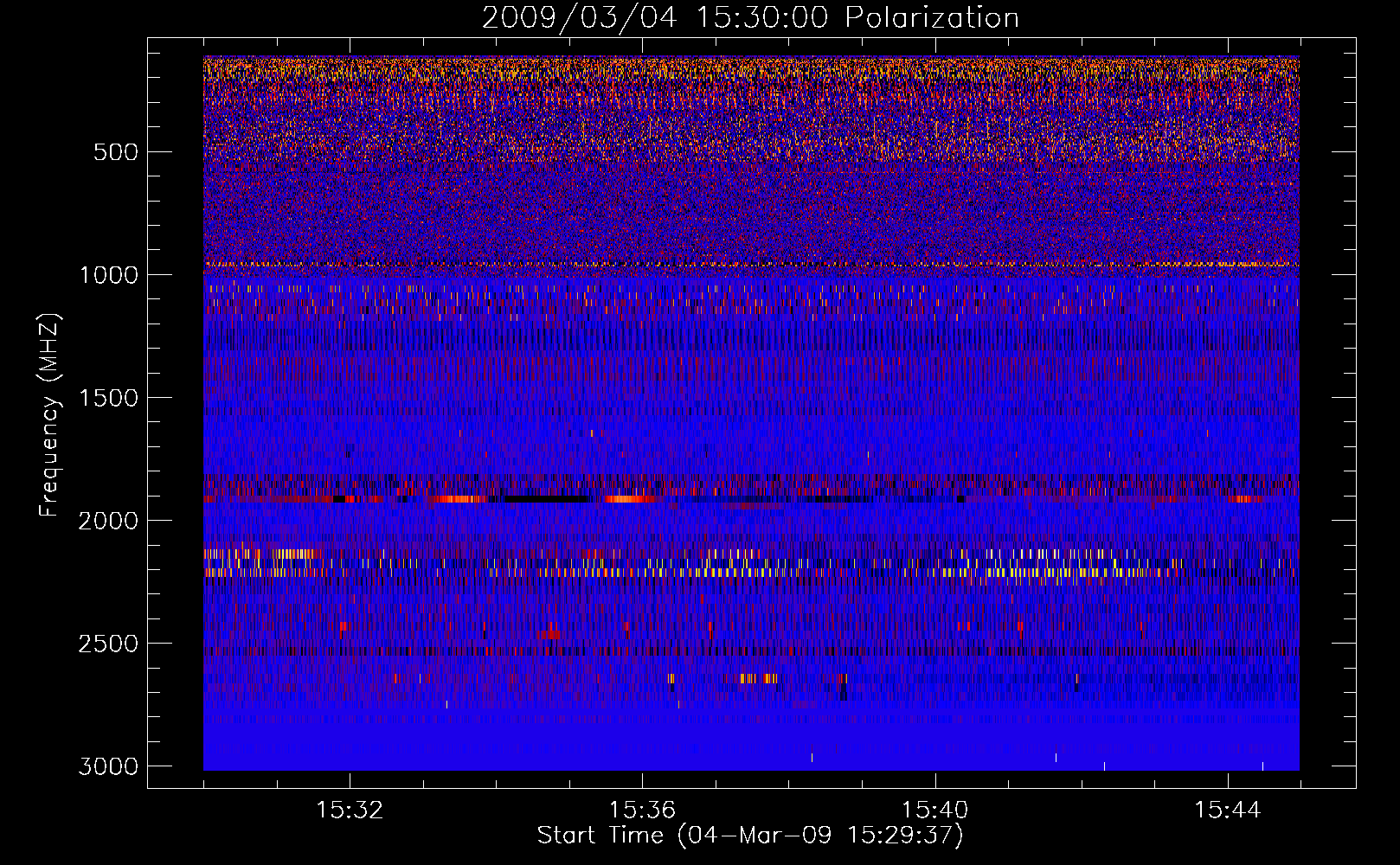This screenshot has width=1400, height=865.
Task: Click the 2000 frequency tick label
Action: (109, 522)
